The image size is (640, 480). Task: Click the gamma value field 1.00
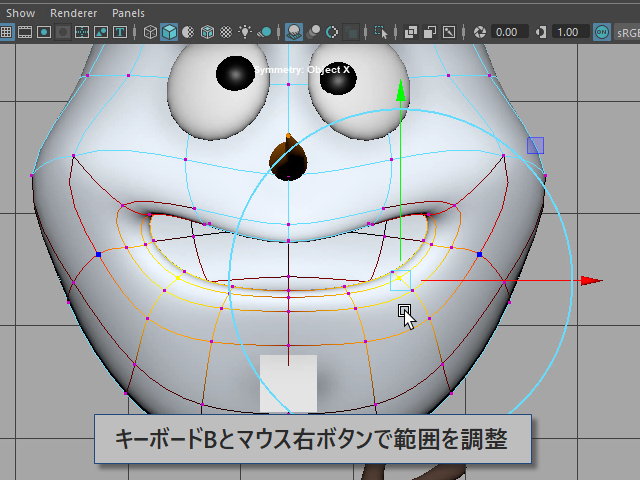coord(569,32)
